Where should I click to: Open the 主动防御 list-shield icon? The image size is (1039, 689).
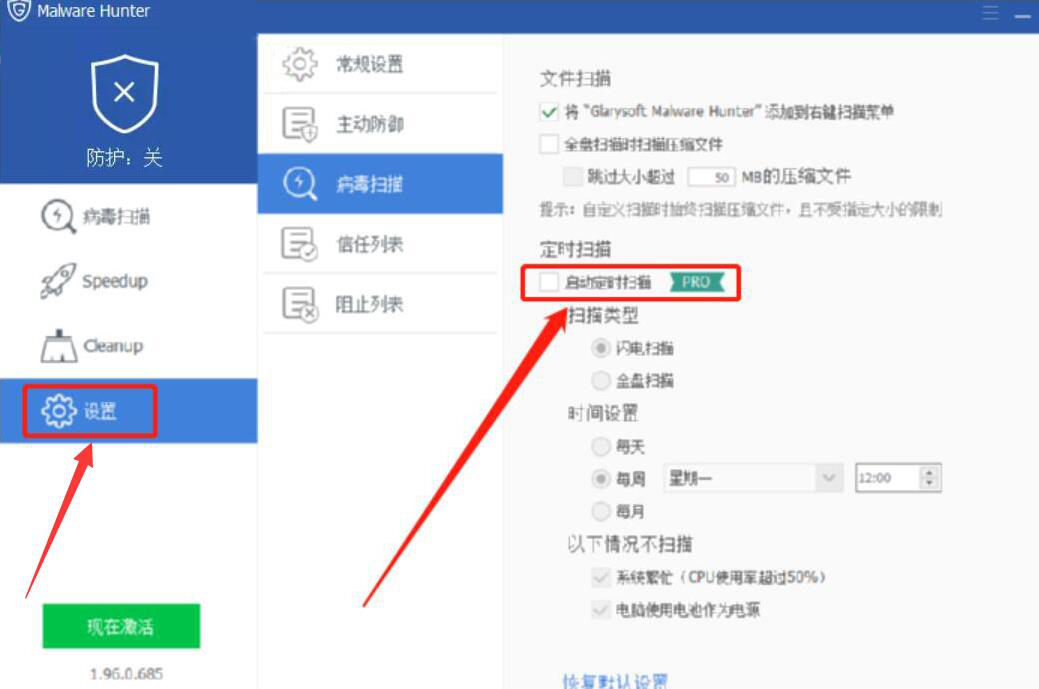point(300,124)
